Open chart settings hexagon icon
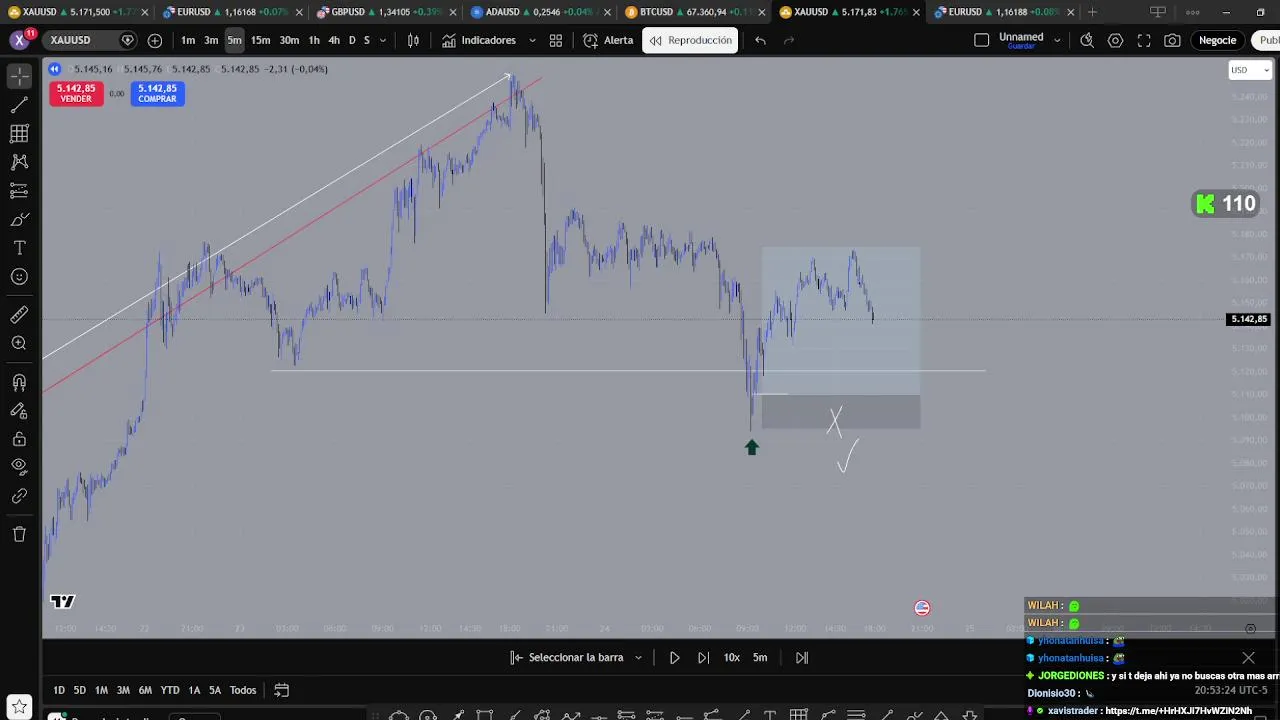This screenshot has height=720, width=1280. point(1115,40)
